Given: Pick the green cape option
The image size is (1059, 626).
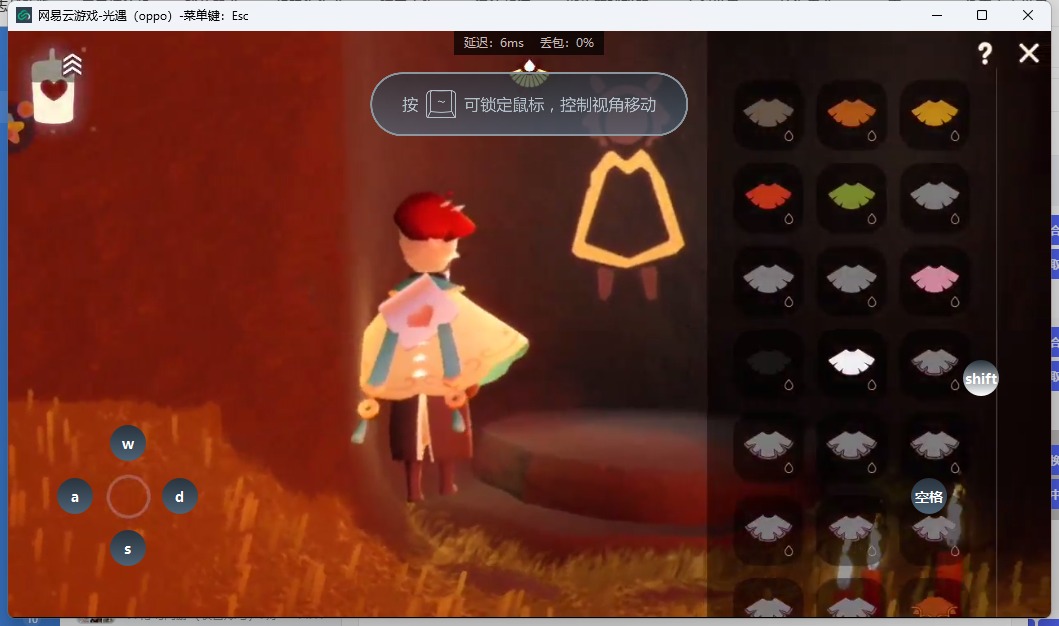Looking at the screenshot, I should (851, 196).
